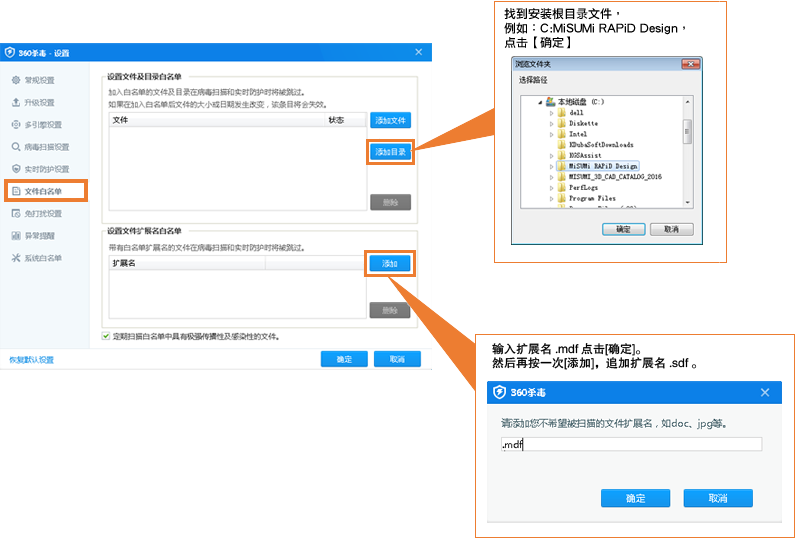The image size is (796, 539).
Task: Confirm settings with the 确定 button
Action: pyautogui.click(x=344, y=359)
